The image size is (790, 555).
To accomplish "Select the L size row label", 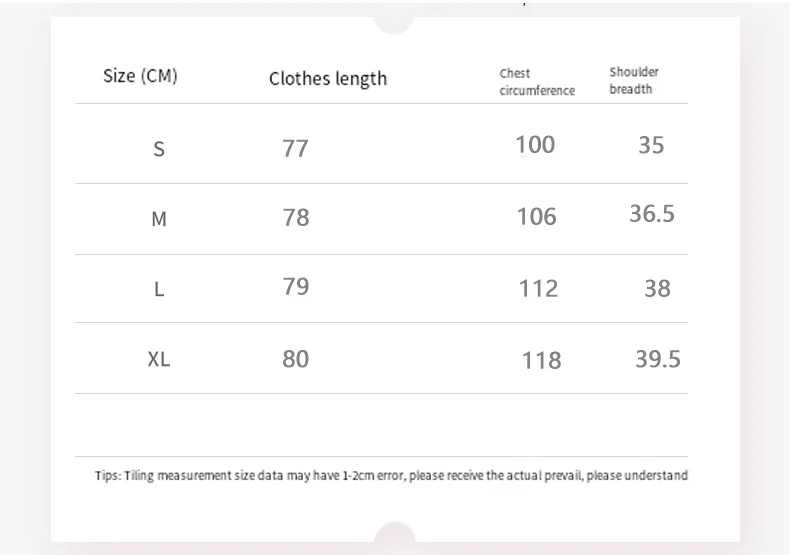I will (x=159, y=289).
